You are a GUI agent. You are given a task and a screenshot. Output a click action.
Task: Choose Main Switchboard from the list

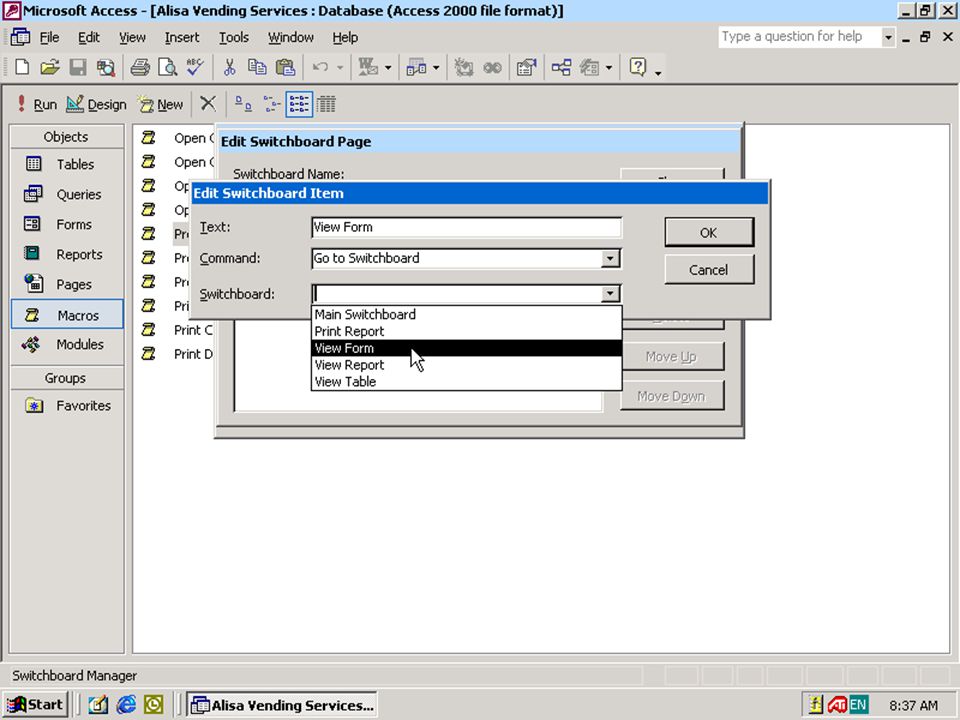tap(467, 314)
